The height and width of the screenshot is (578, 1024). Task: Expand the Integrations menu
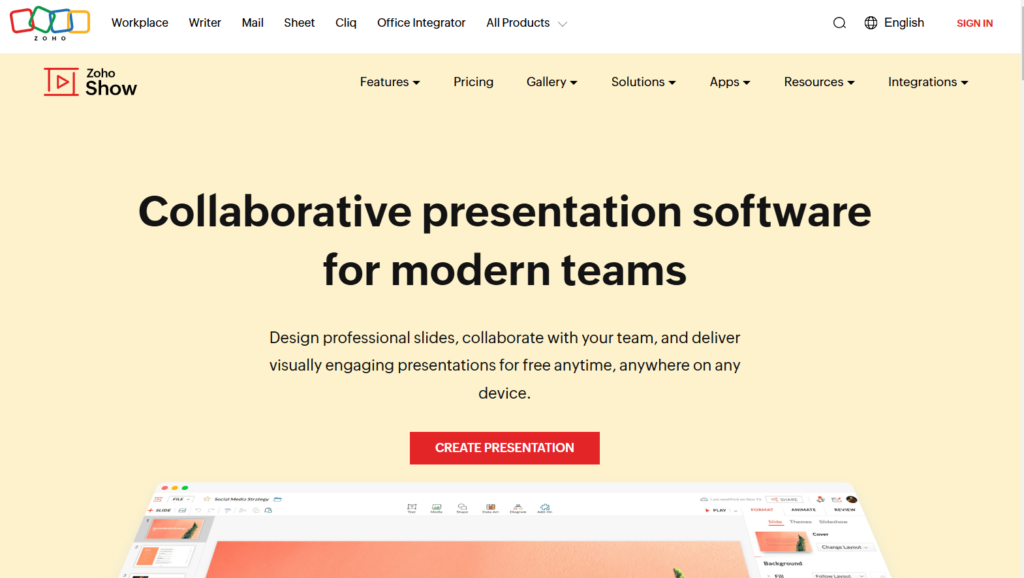(x=928, y=82)
